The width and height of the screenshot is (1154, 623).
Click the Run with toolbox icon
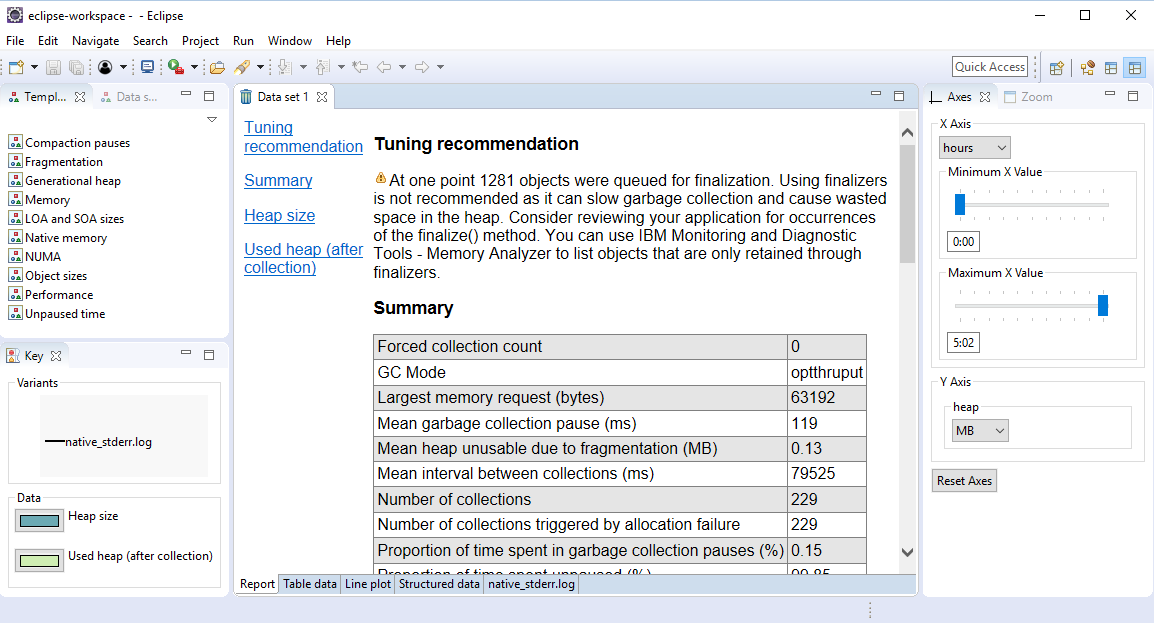click(x=176, y=68)
